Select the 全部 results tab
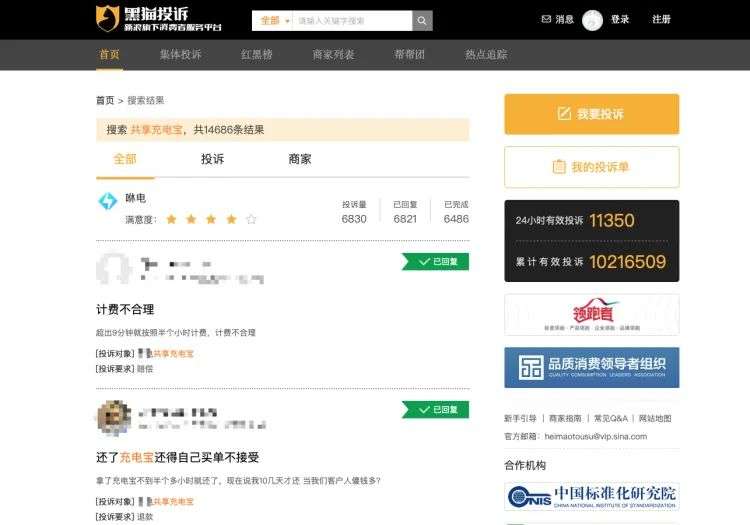750x525 pixels. click(125, 159)
